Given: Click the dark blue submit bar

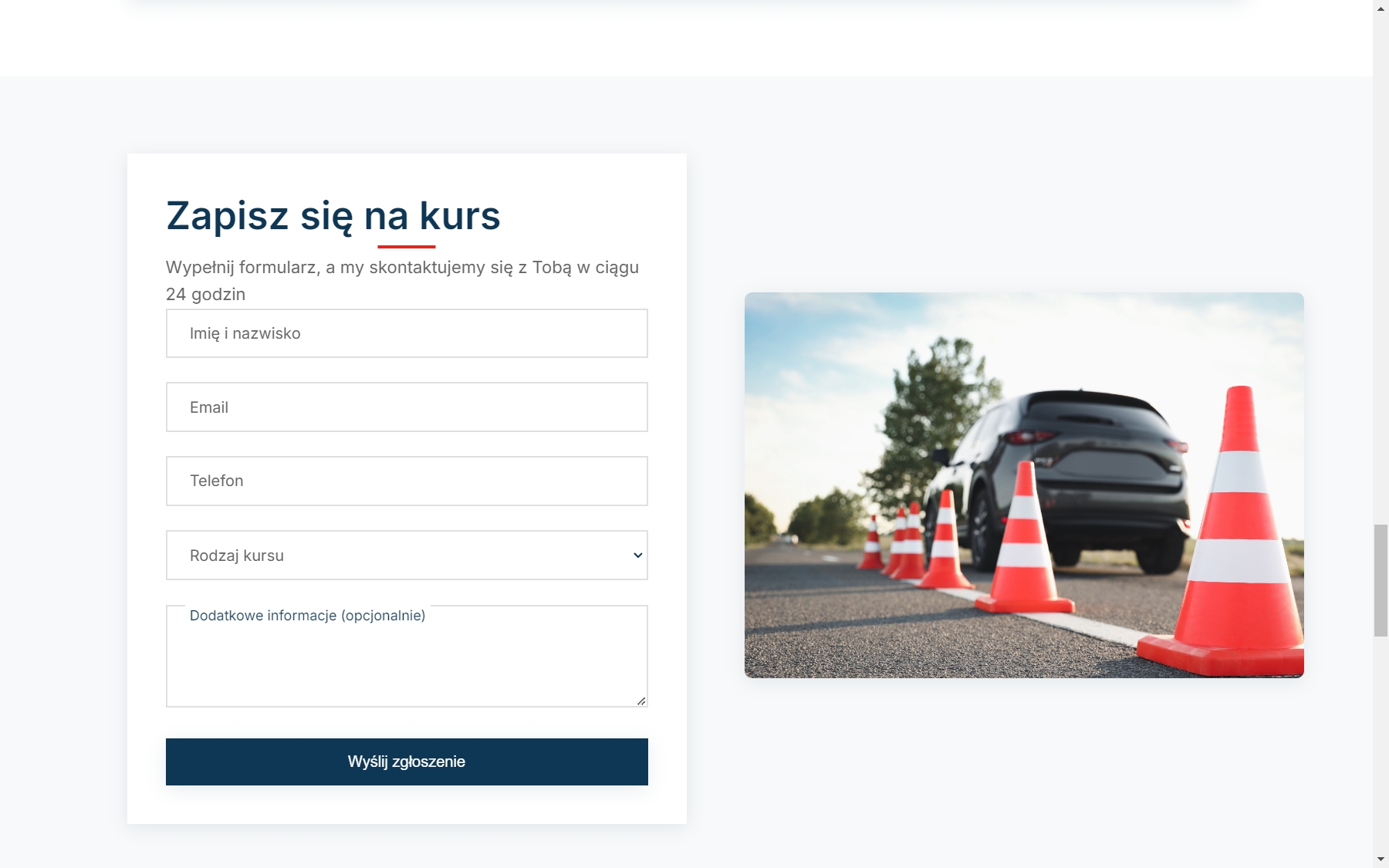Looking at the screenshot, I should pyautogui.click(x=407, y=762).
